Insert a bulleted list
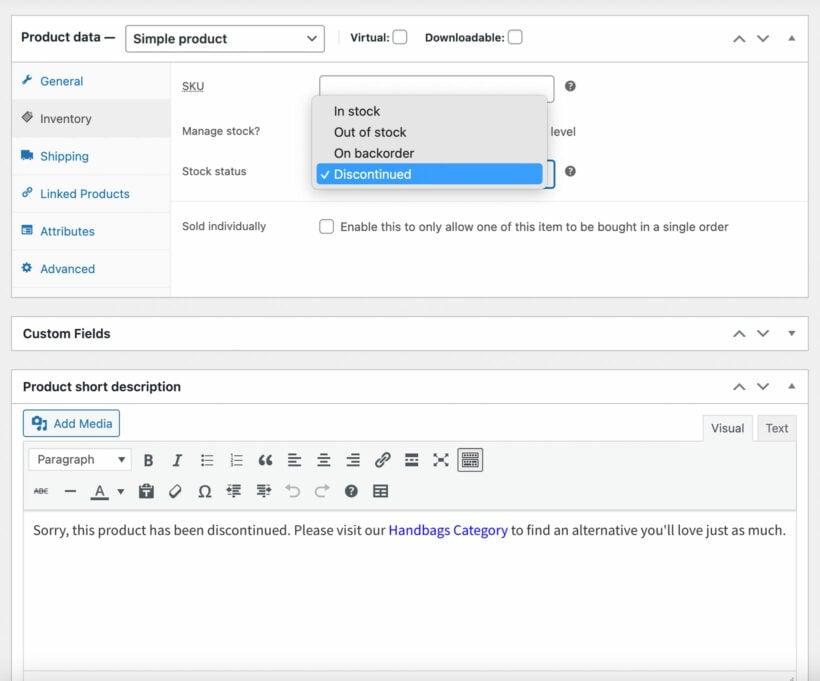The image size is (820, 681). pos(207,460)
